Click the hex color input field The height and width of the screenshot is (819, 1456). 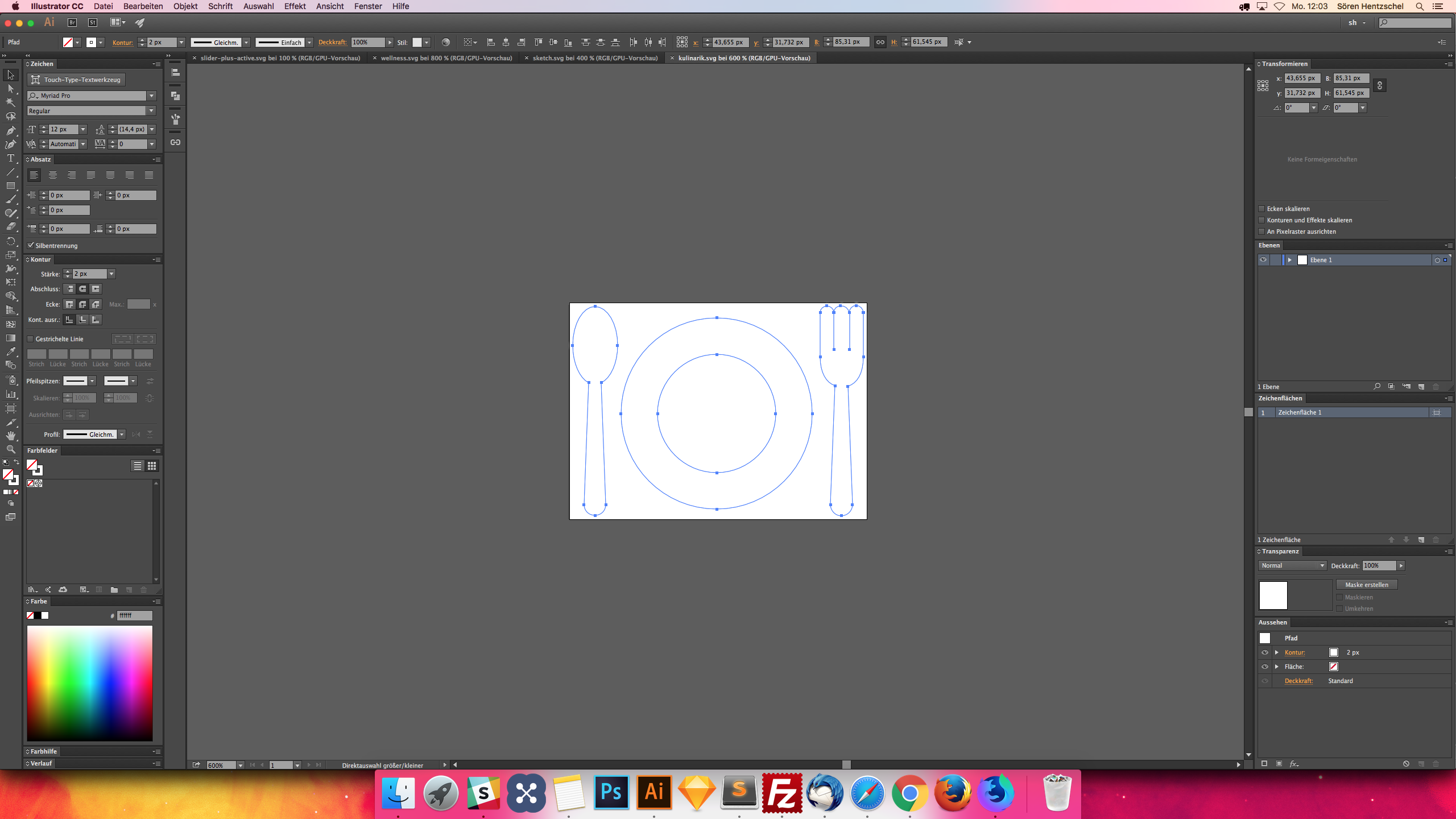[134, 615]
